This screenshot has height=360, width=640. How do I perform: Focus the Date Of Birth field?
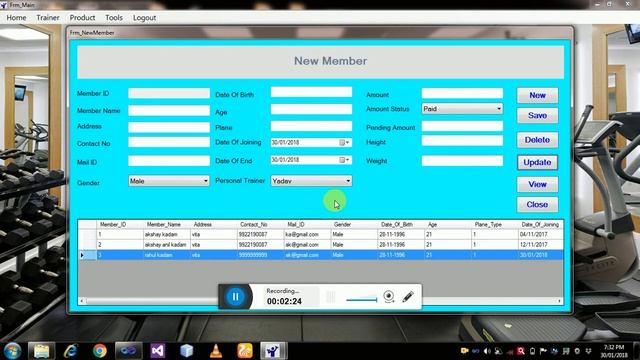click(311, 92)
